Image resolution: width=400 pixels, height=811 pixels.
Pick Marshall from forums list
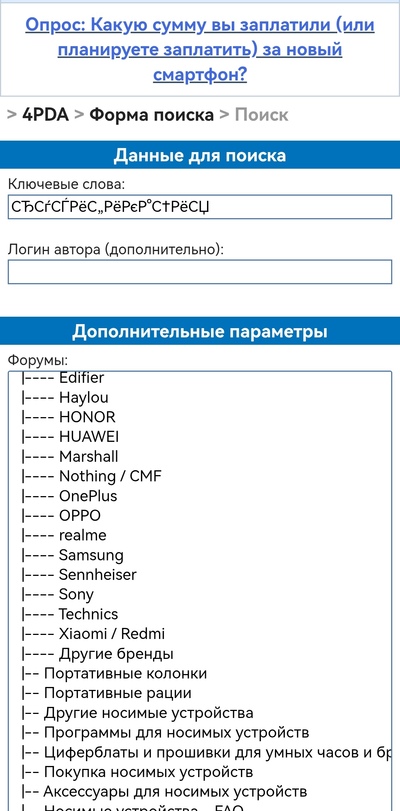click(200, 457)
